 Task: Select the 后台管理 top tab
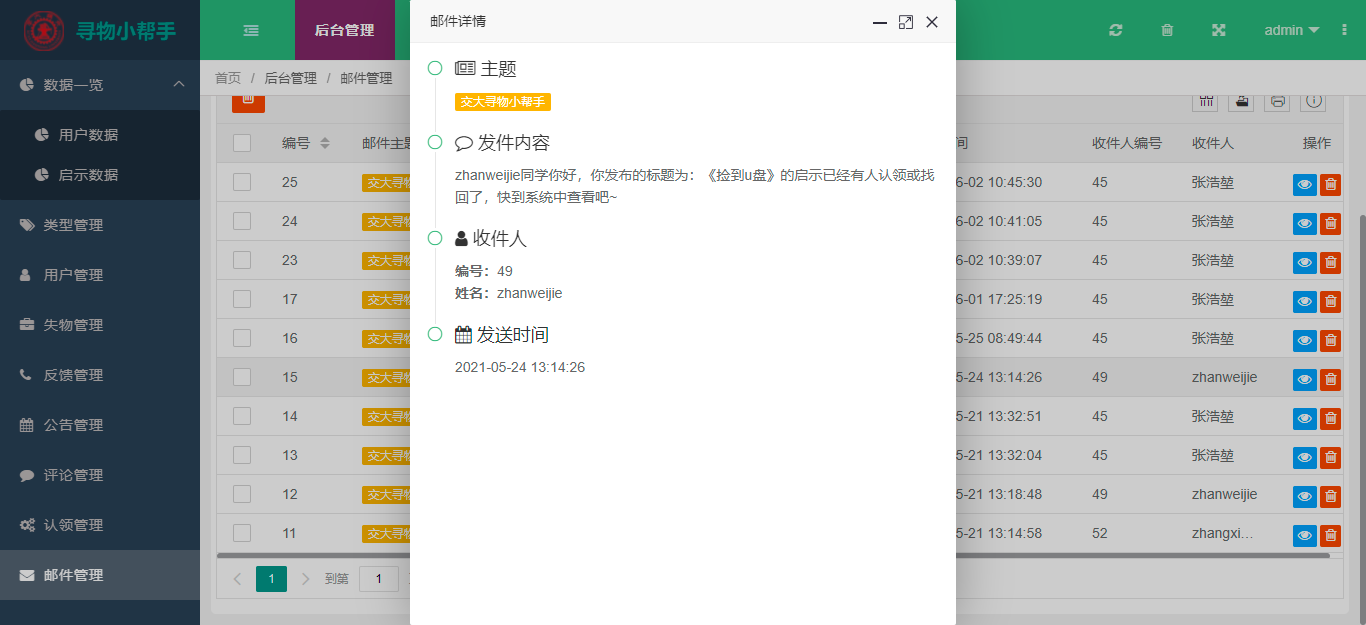(345, 30)
